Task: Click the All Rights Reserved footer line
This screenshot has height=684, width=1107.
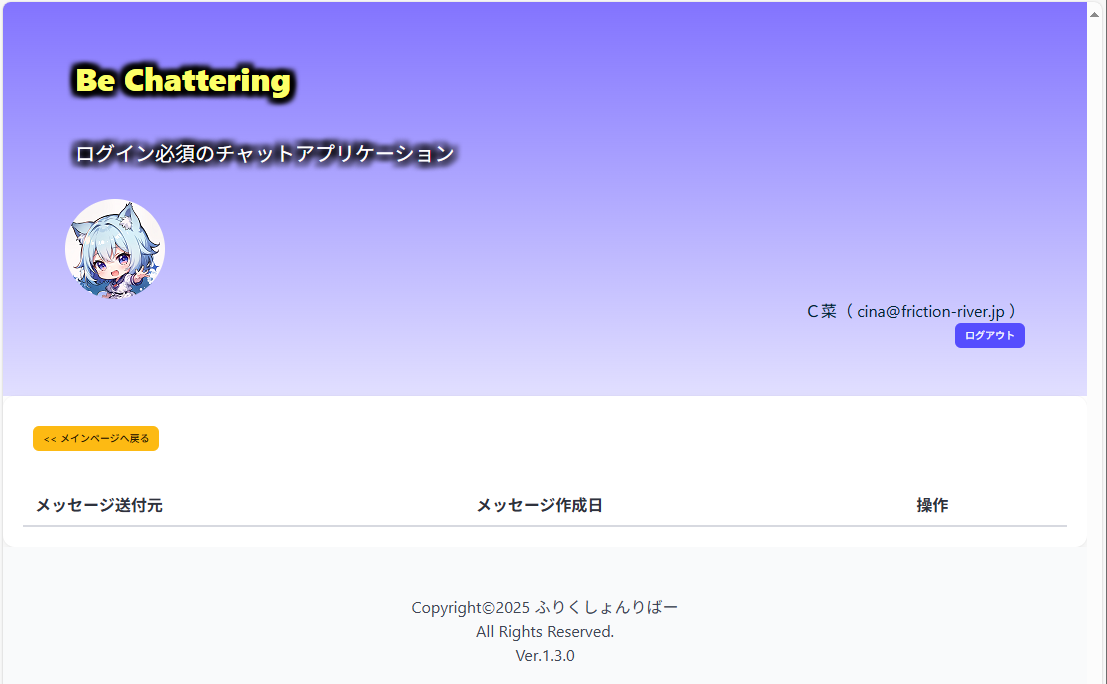Action: [x=544, y=632]
